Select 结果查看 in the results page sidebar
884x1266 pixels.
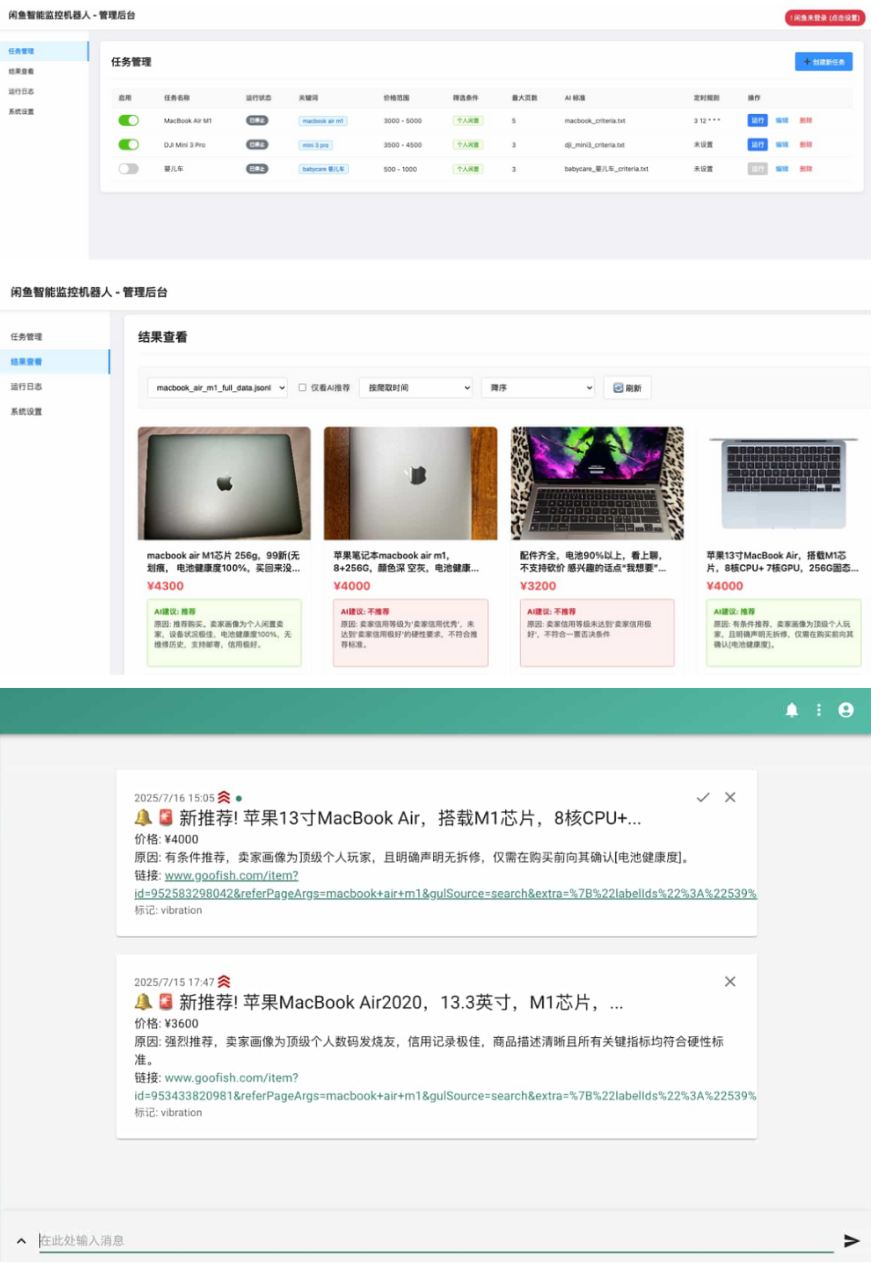coord(55,362)
